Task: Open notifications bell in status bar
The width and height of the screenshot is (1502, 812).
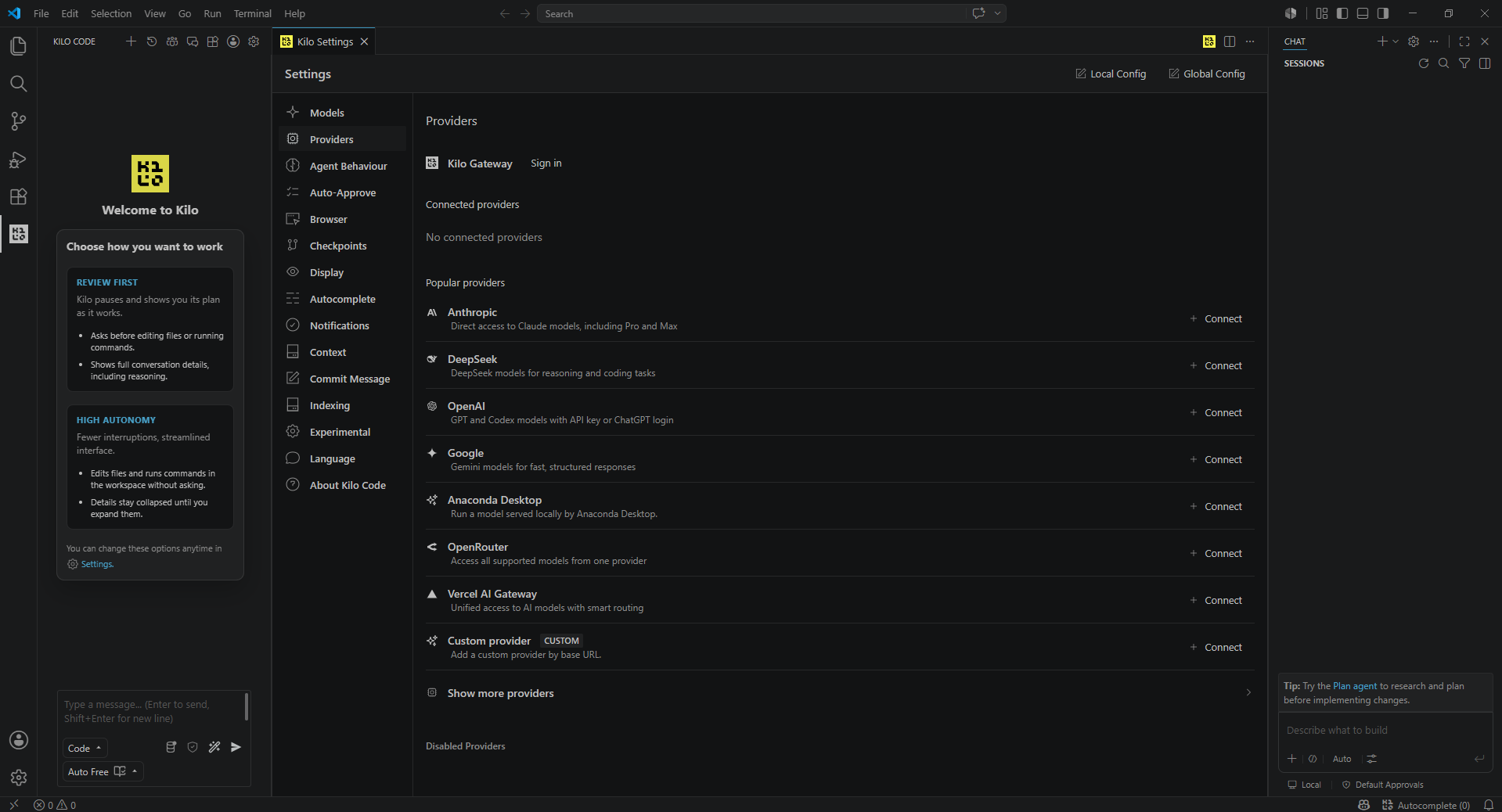Action: pyautogui.click(x=1489, y=805)
